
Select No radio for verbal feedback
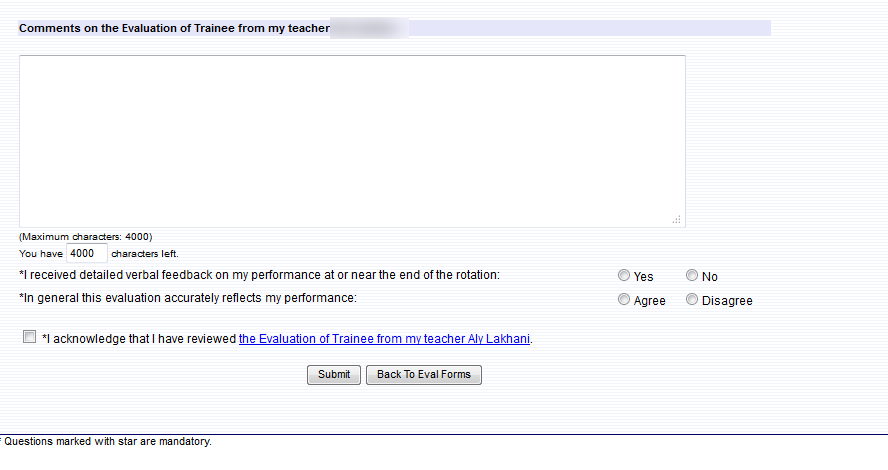pyautogui.click(x=692, y=275)
